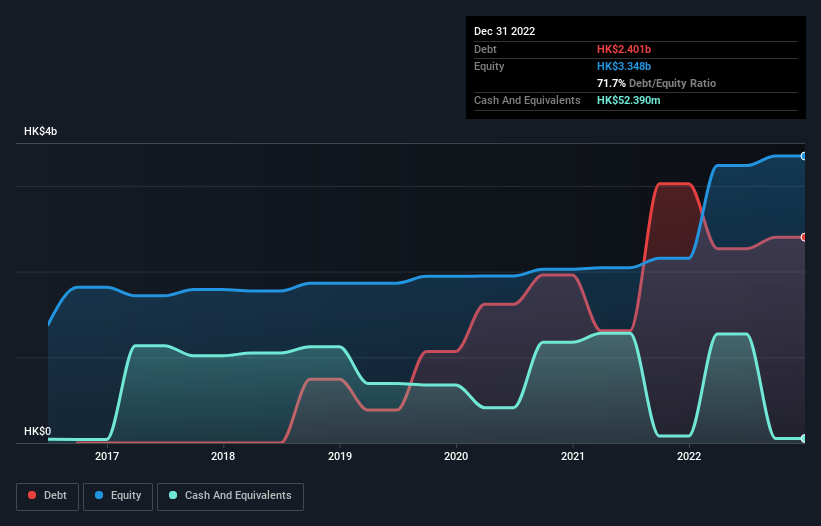
Task: Click the Dec 31 2022 tooltip date
Action: (504, 31)
